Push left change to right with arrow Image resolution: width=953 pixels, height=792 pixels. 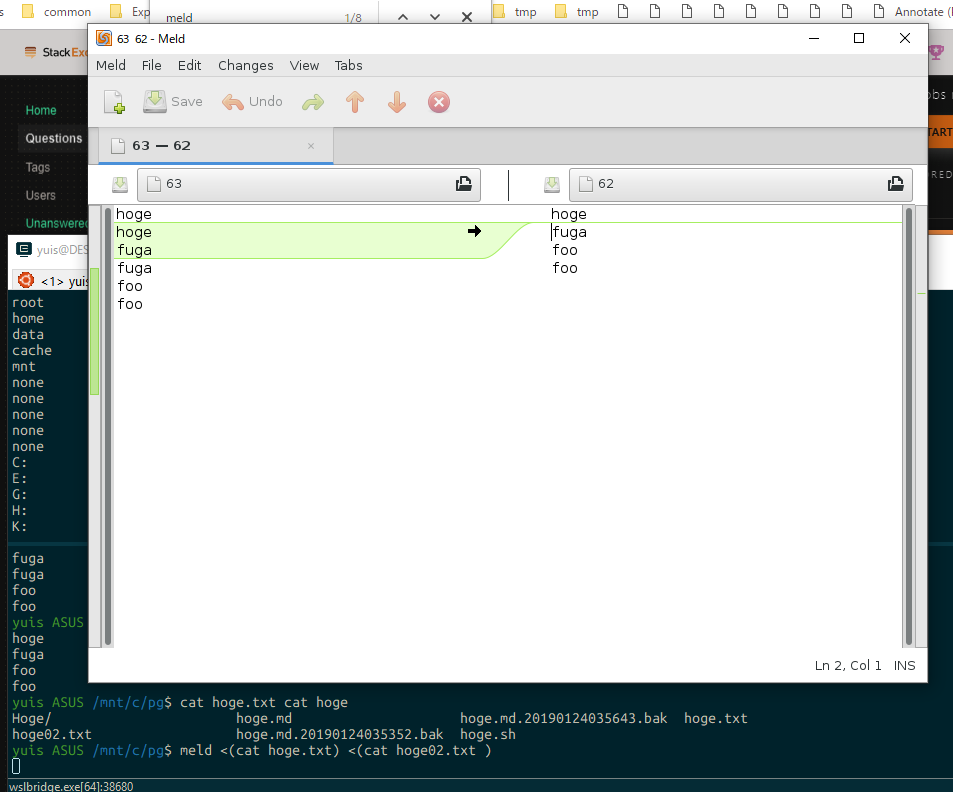click(474, 231)
